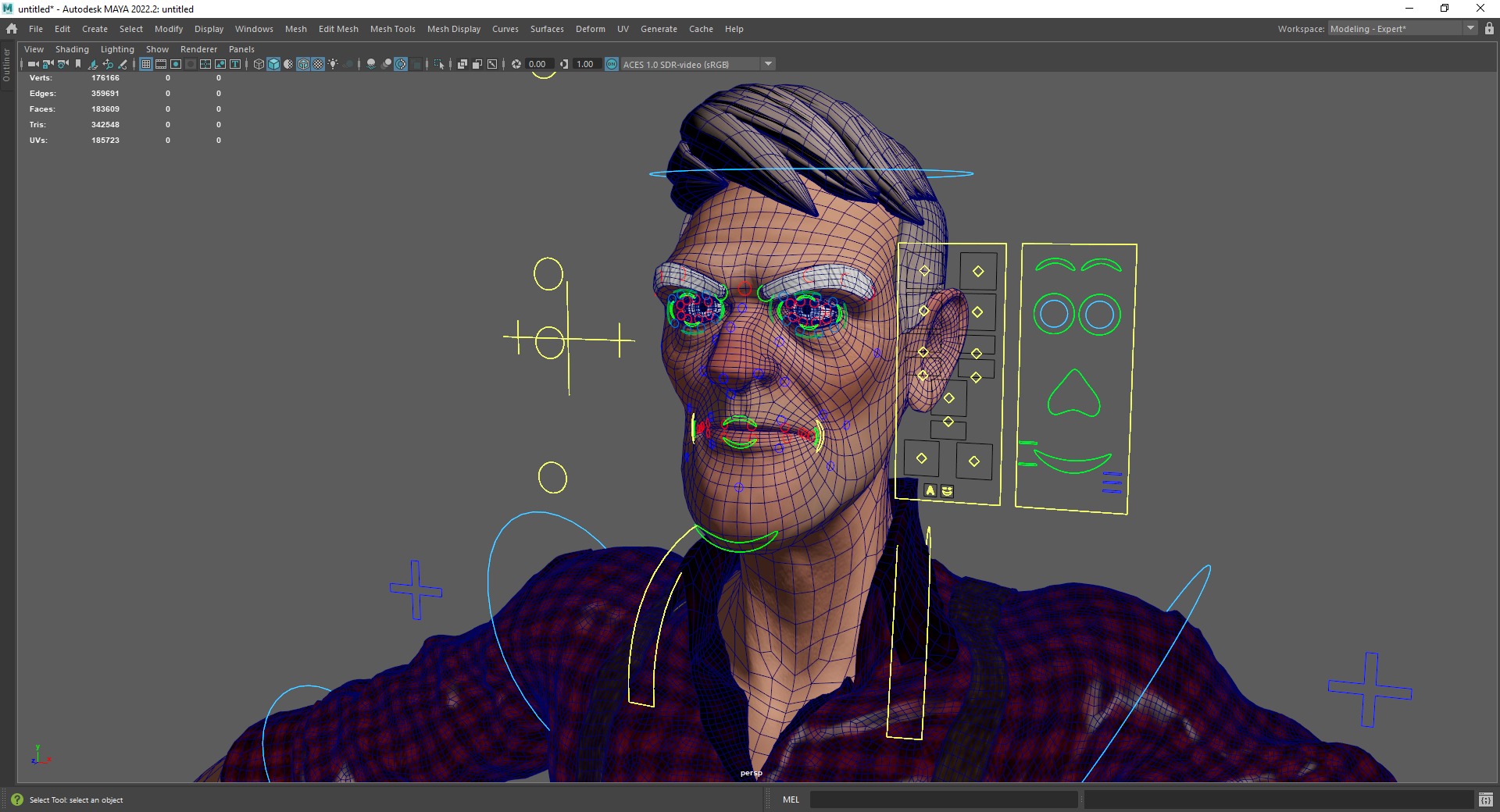Open the Generate menu
The width and height of the screenshot is (1500, 812).
pos(659,29)
